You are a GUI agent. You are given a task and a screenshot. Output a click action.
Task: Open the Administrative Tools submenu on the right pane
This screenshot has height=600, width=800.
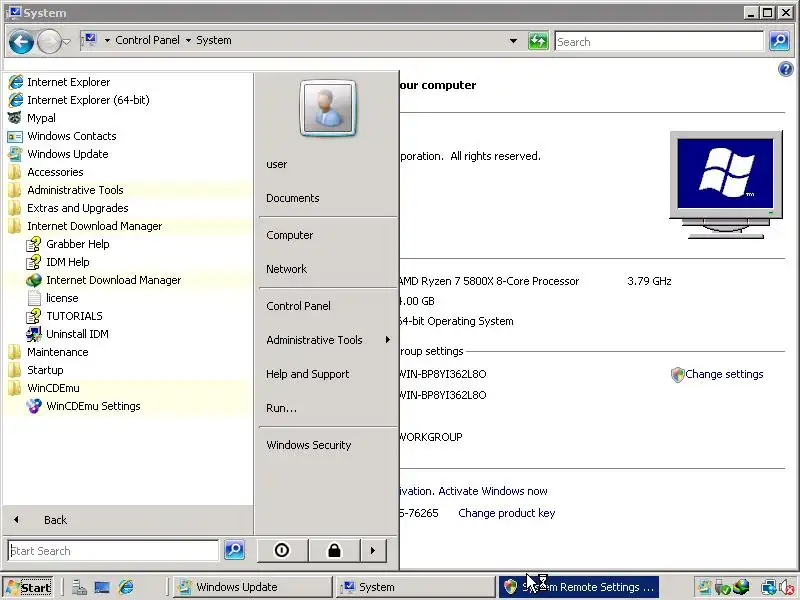[328, 340]
